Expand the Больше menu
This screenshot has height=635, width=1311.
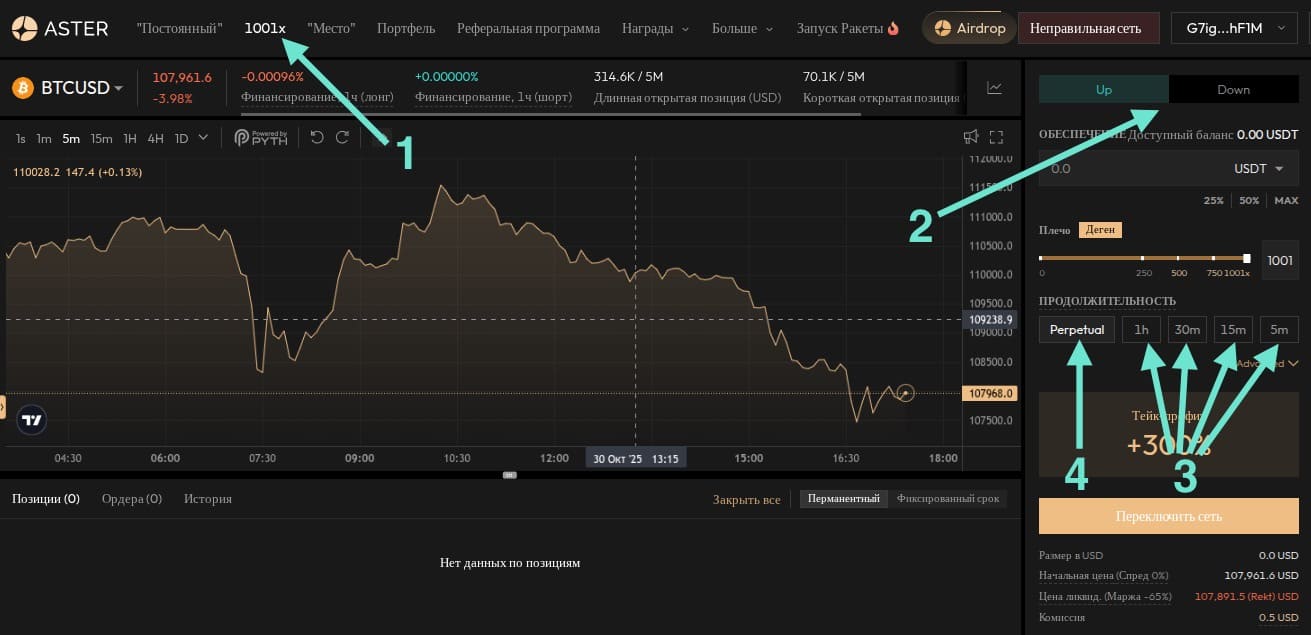(x=742, y=29)
